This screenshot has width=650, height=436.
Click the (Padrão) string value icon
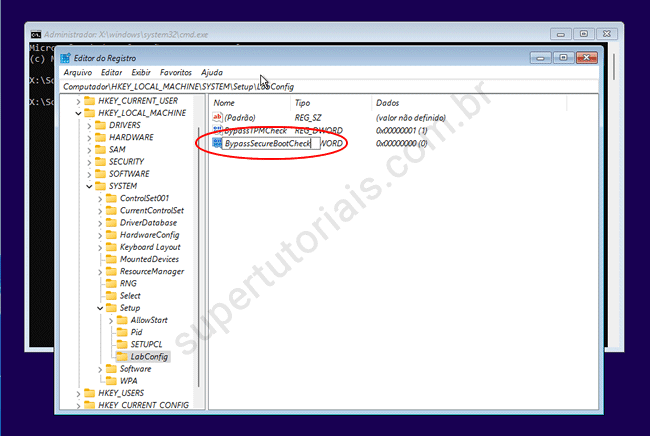pyautogui.click(x=217, y=118)
